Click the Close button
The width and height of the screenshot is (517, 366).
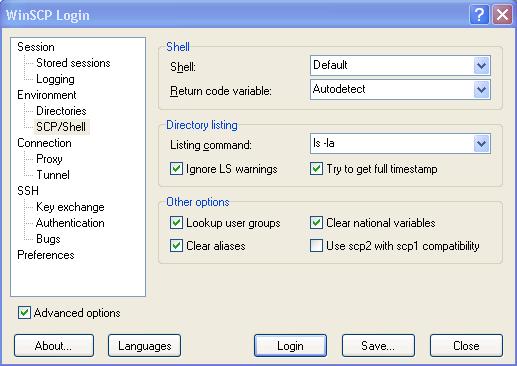(x=466, y=346)
